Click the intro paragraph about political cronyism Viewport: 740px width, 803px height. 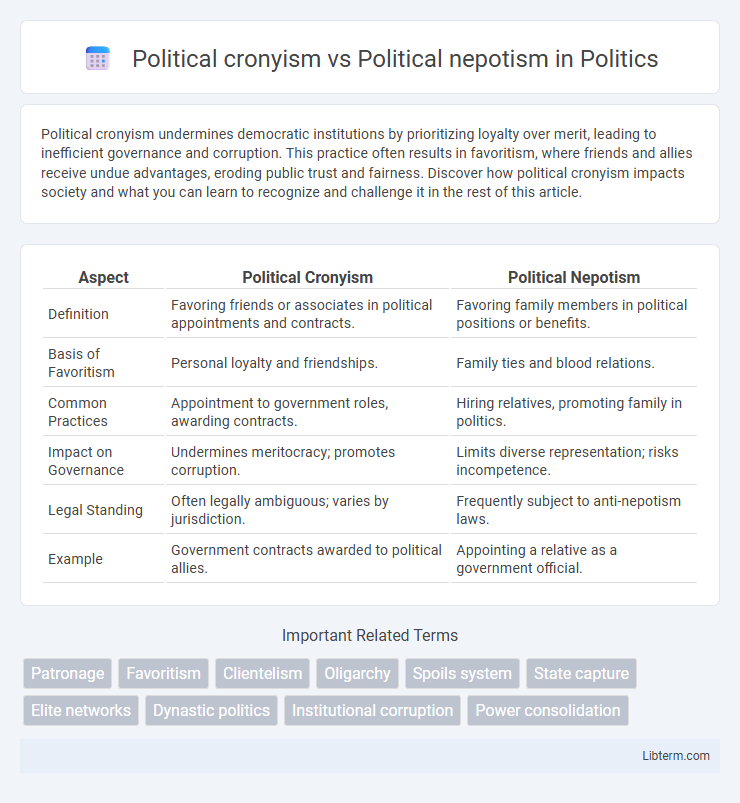pos(367,163)
